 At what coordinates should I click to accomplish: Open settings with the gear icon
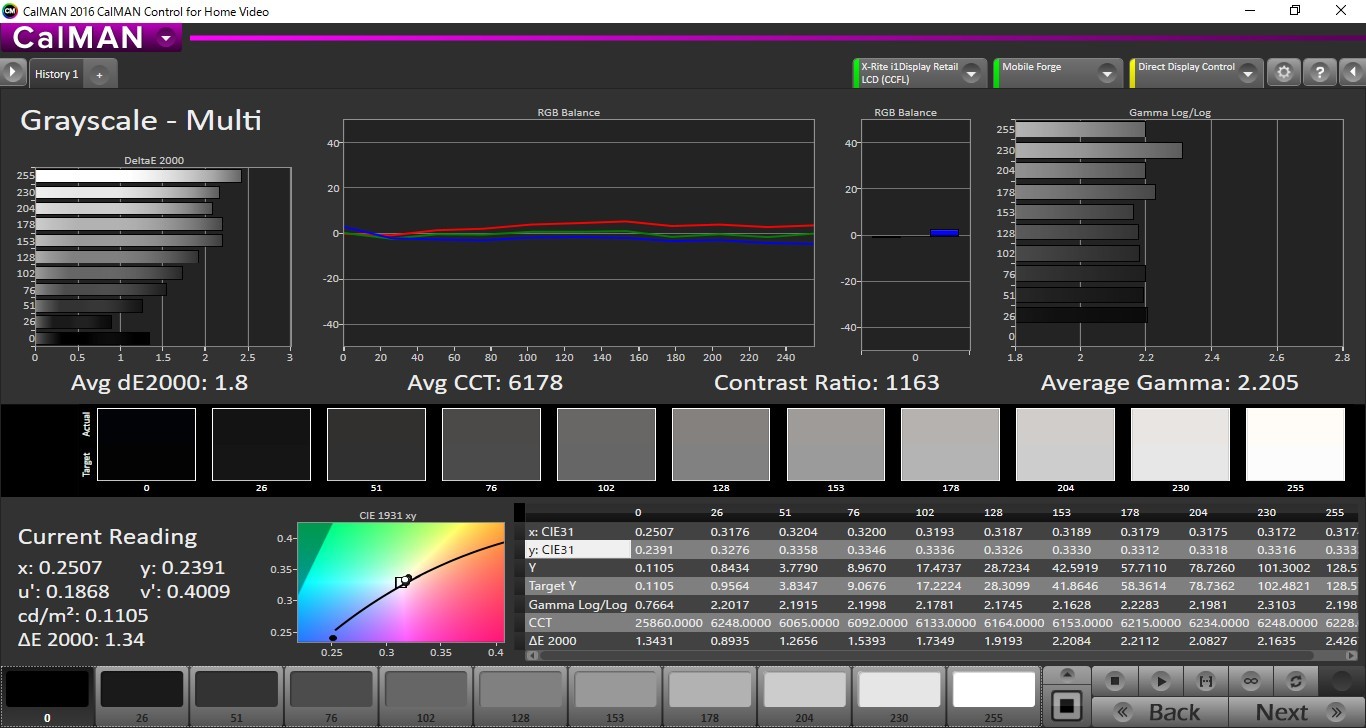[1283, 73]
